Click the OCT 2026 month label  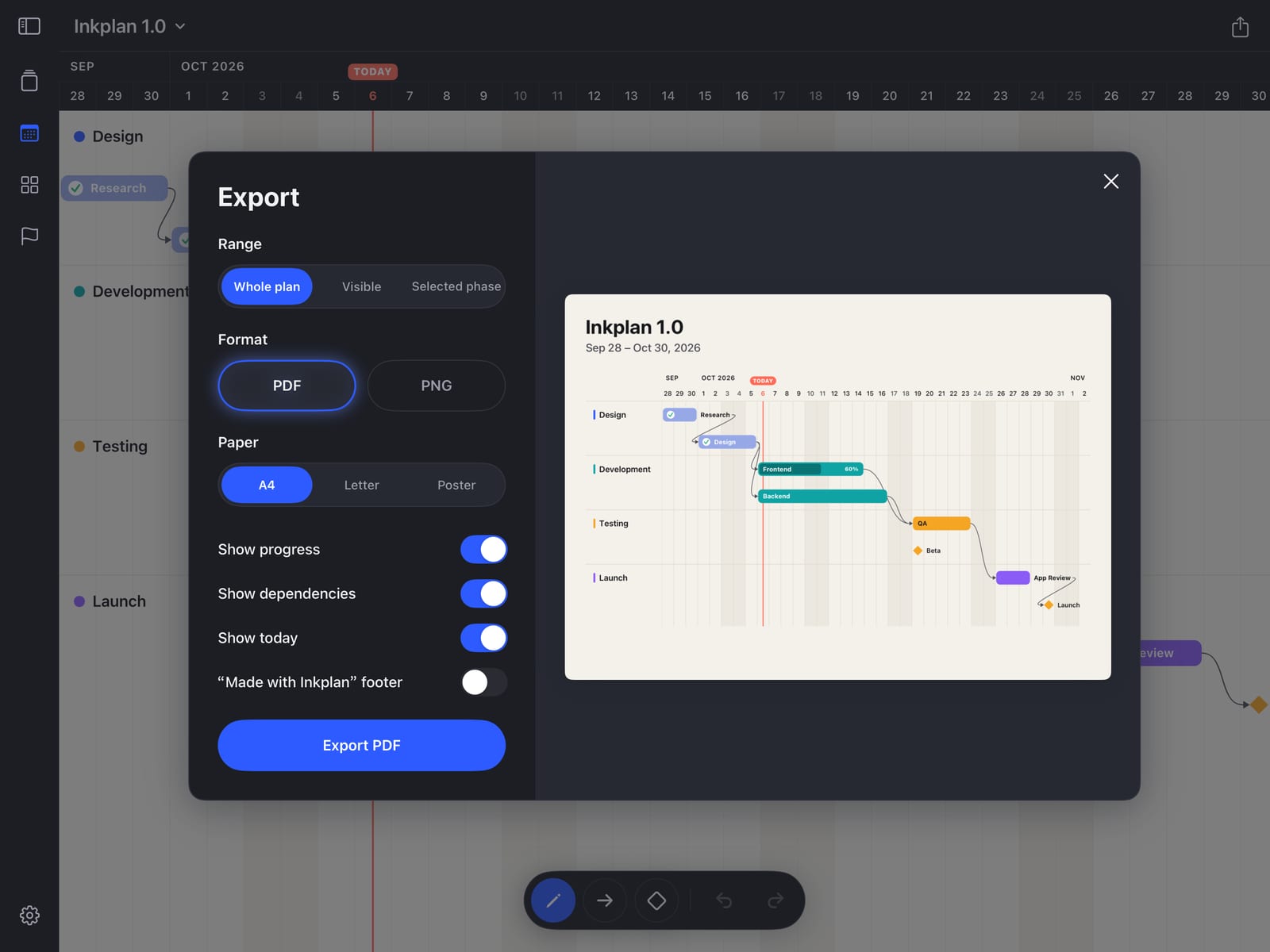[x=213, y=67]
